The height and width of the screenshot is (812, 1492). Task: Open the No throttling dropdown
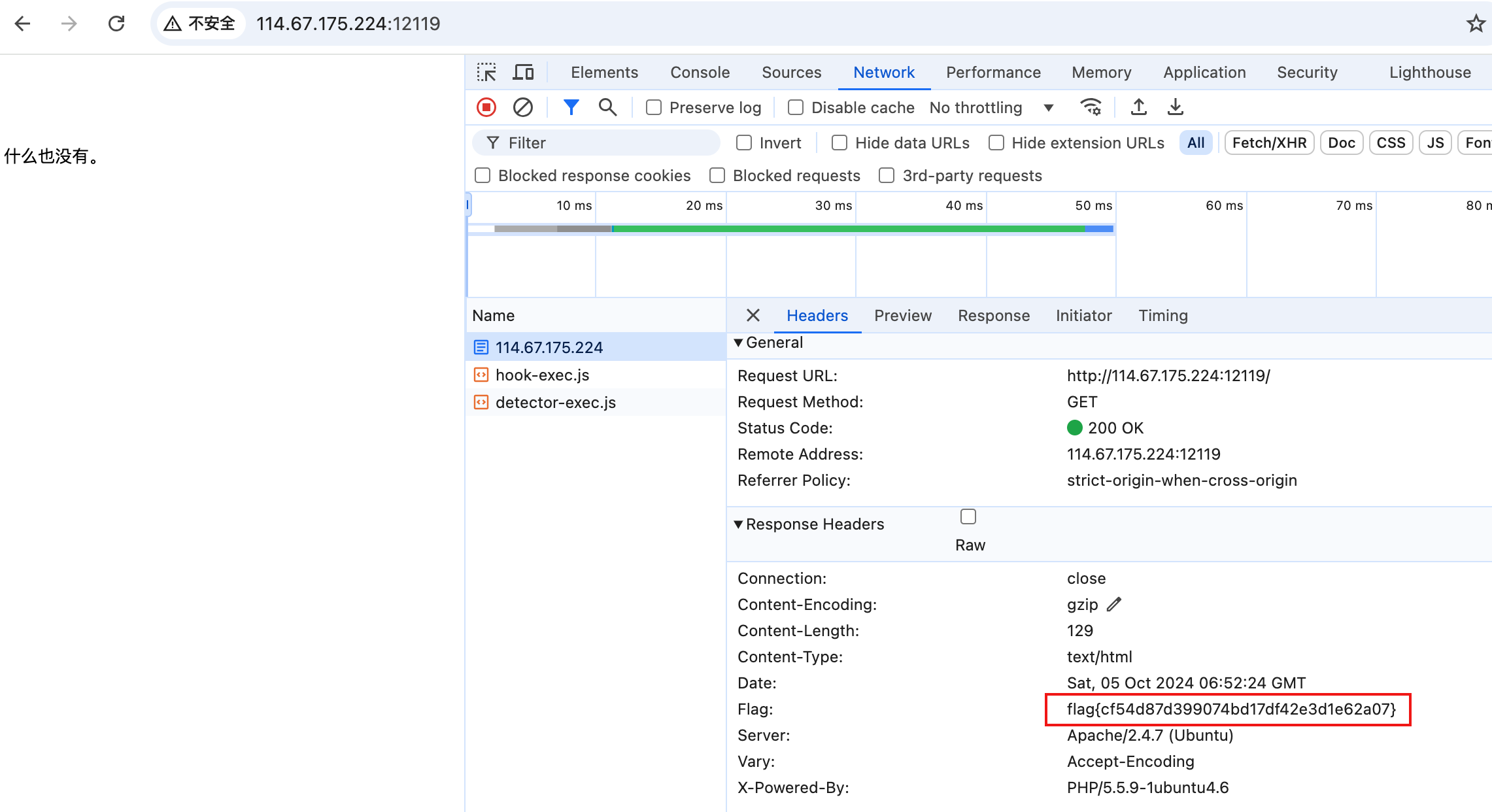pos(991,107)
